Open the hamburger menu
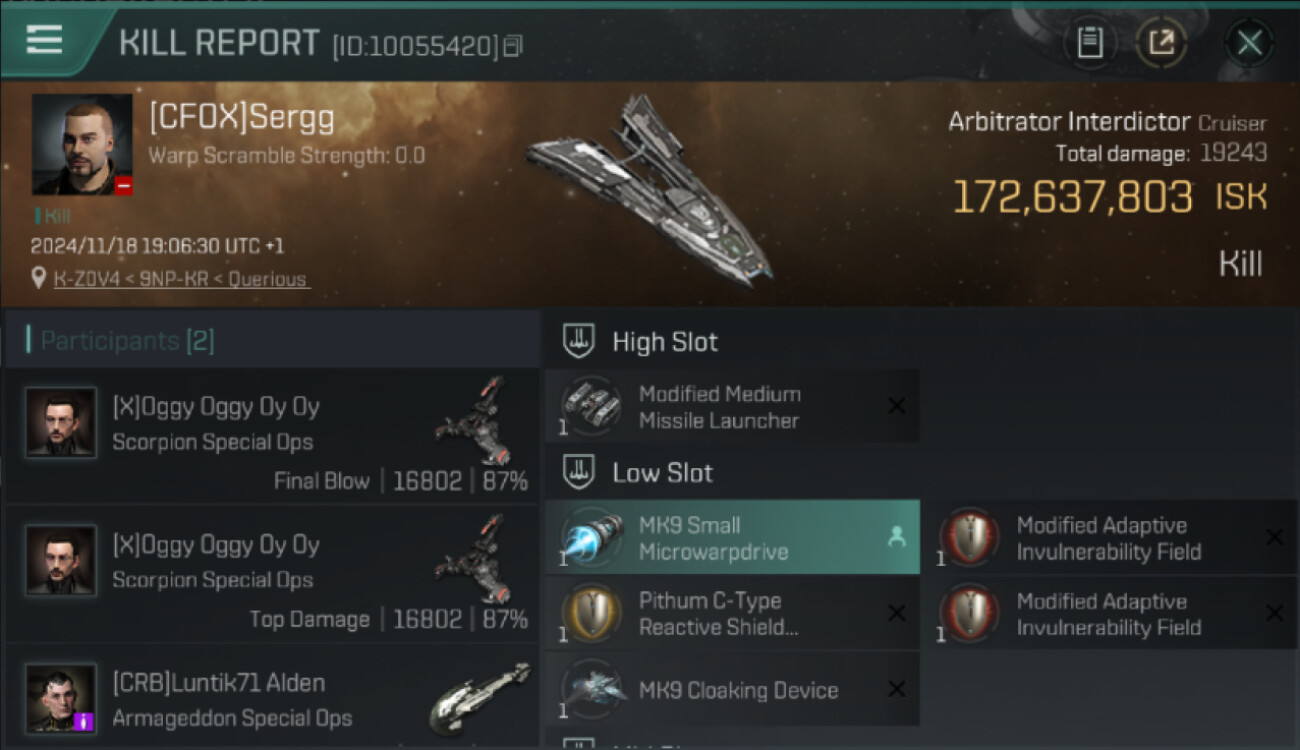This screenshot has width=1300, height=750. [x=44, y=41]
